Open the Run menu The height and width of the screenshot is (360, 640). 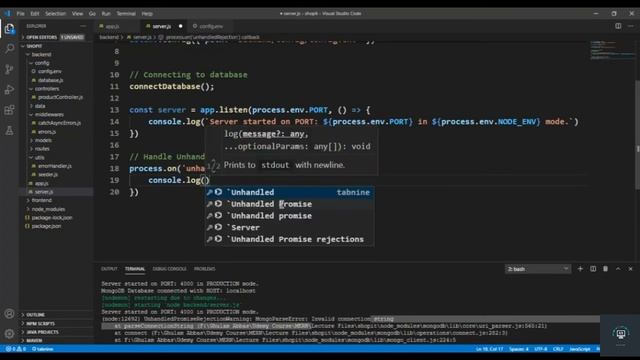[106, 13]
